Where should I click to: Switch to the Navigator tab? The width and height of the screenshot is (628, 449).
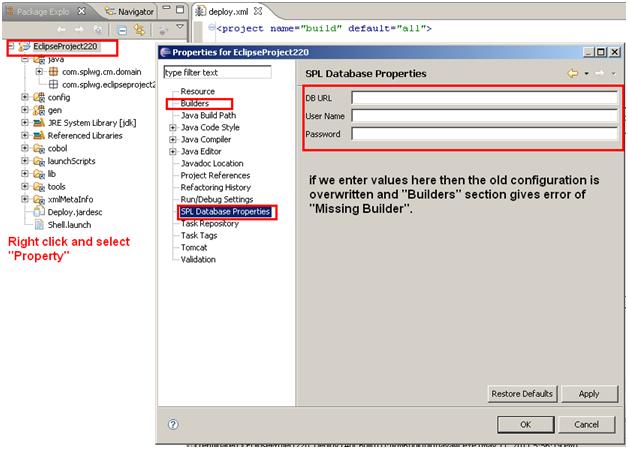[129, 12]
